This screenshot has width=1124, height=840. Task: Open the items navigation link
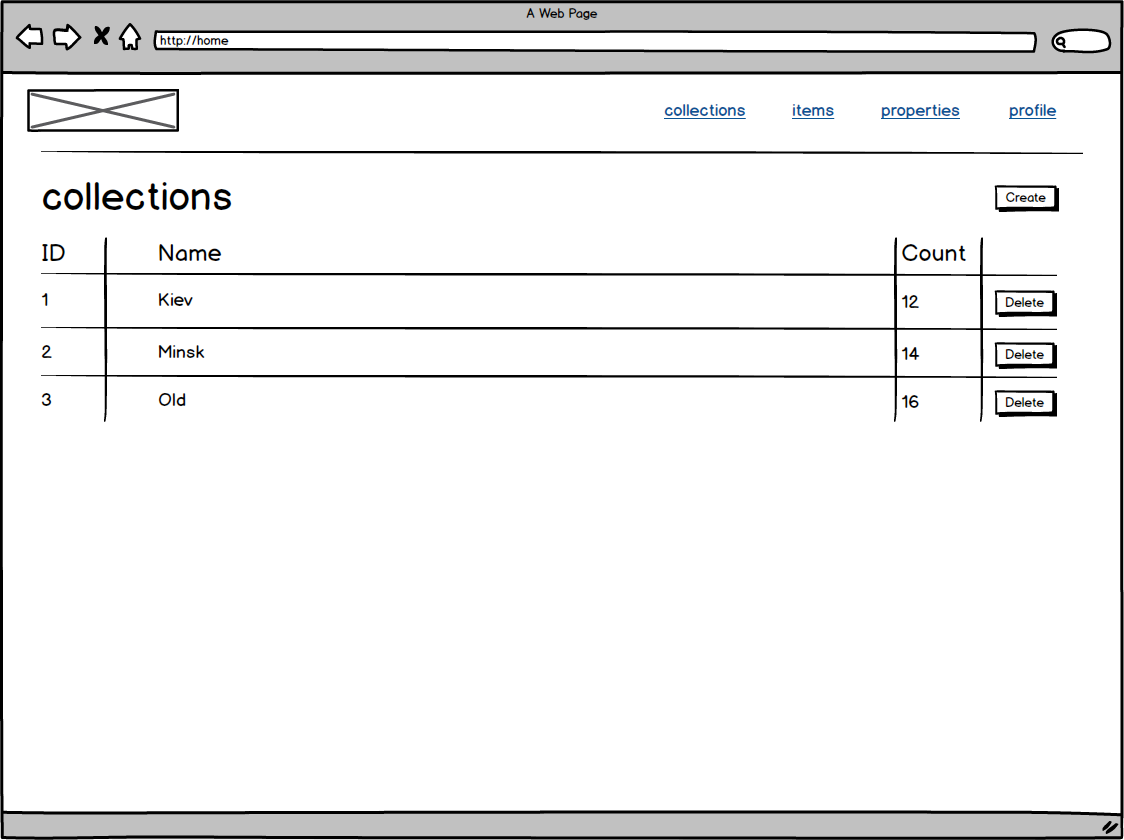click(x=813, y=110)
